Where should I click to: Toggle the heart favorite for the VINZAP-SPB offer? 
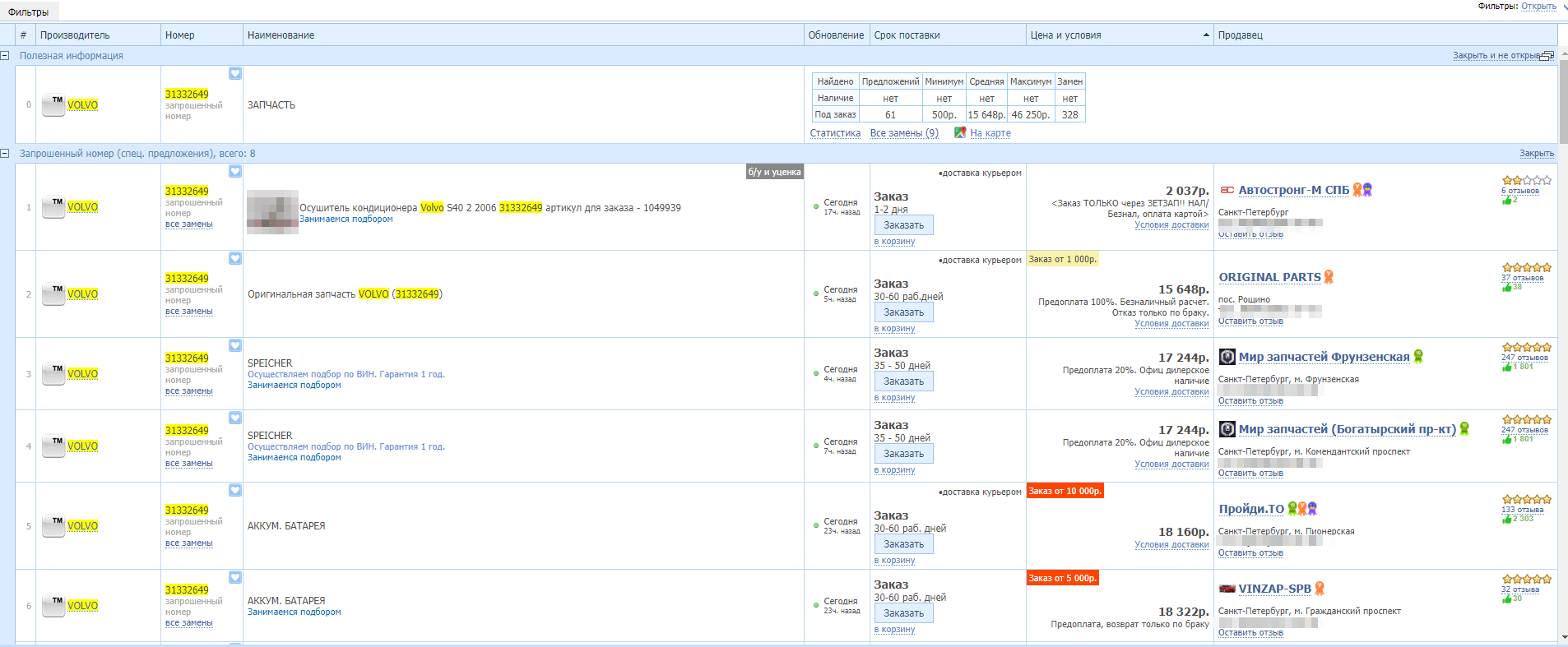click(x=235, y=577)
